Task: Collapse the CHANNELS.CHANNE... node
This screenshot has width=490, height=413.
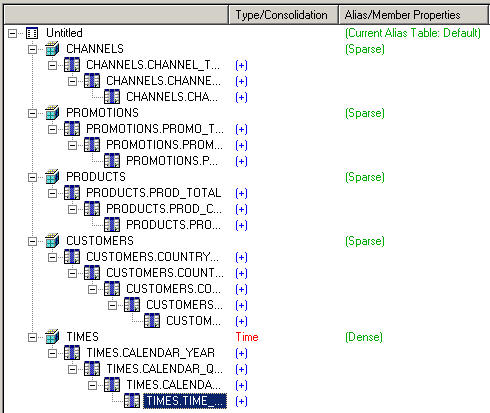Action: 72,81
